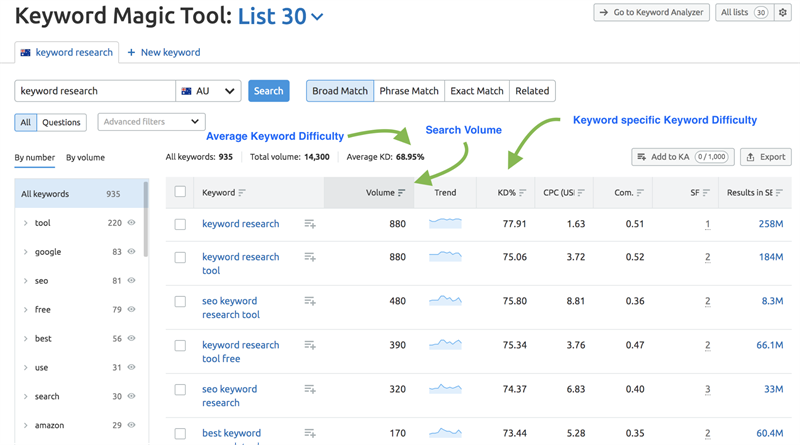Image resolution: width=800 pixels, height=445 pixels.
Task: Click the keyword search input field
Action: 95,91
